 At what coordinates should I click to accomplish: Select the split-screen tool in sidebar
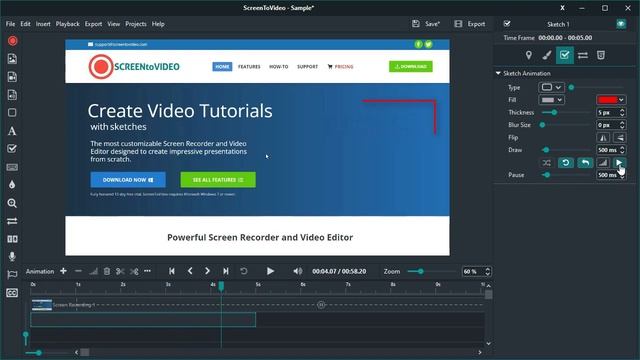pyautogui.click(x=12, y=239)
